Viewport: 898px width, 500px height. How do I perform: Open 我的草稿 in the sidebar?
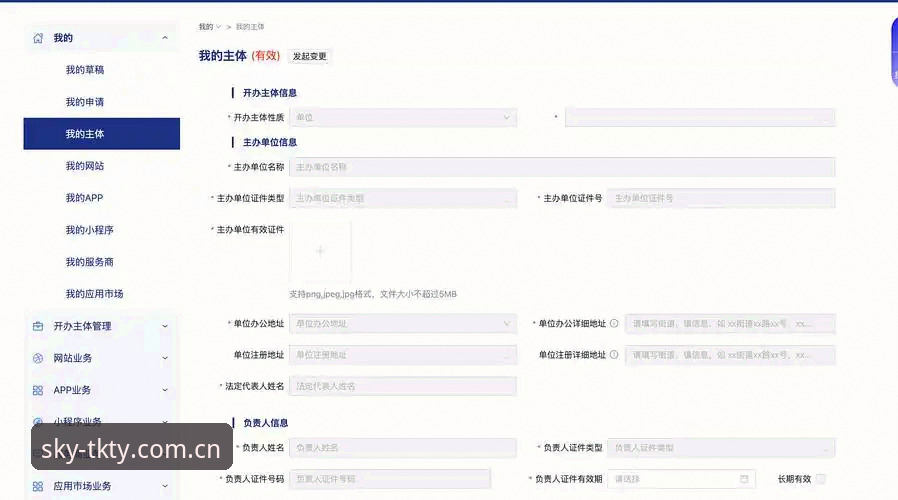(x=85, y=70)
